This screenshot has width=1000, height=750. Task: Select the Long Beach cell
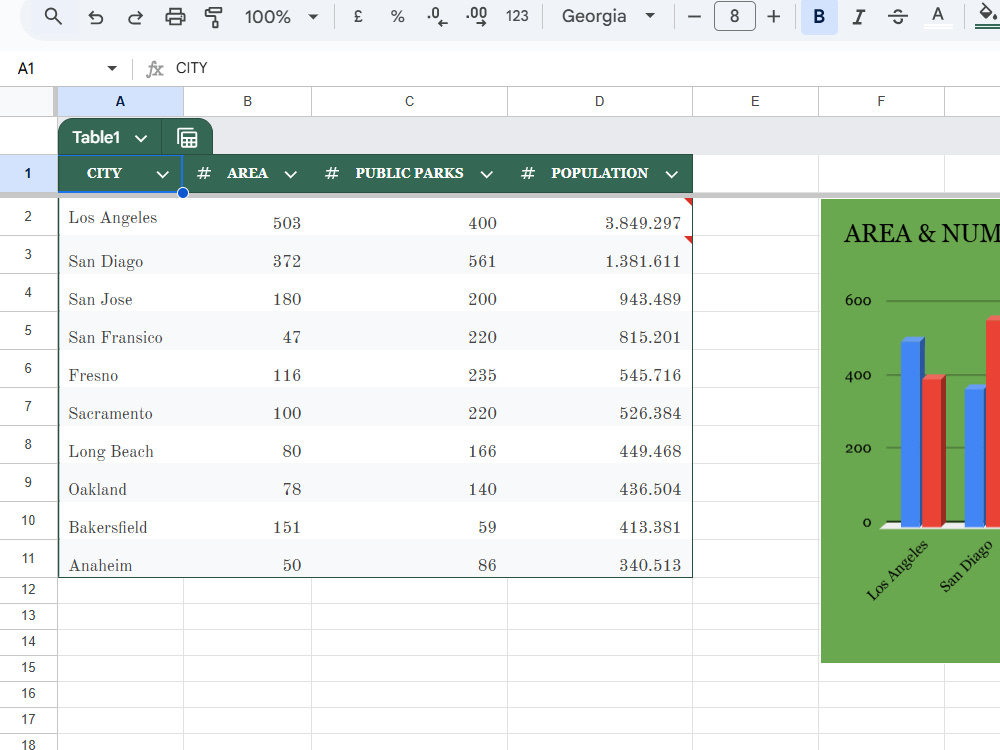click(121, 445)
